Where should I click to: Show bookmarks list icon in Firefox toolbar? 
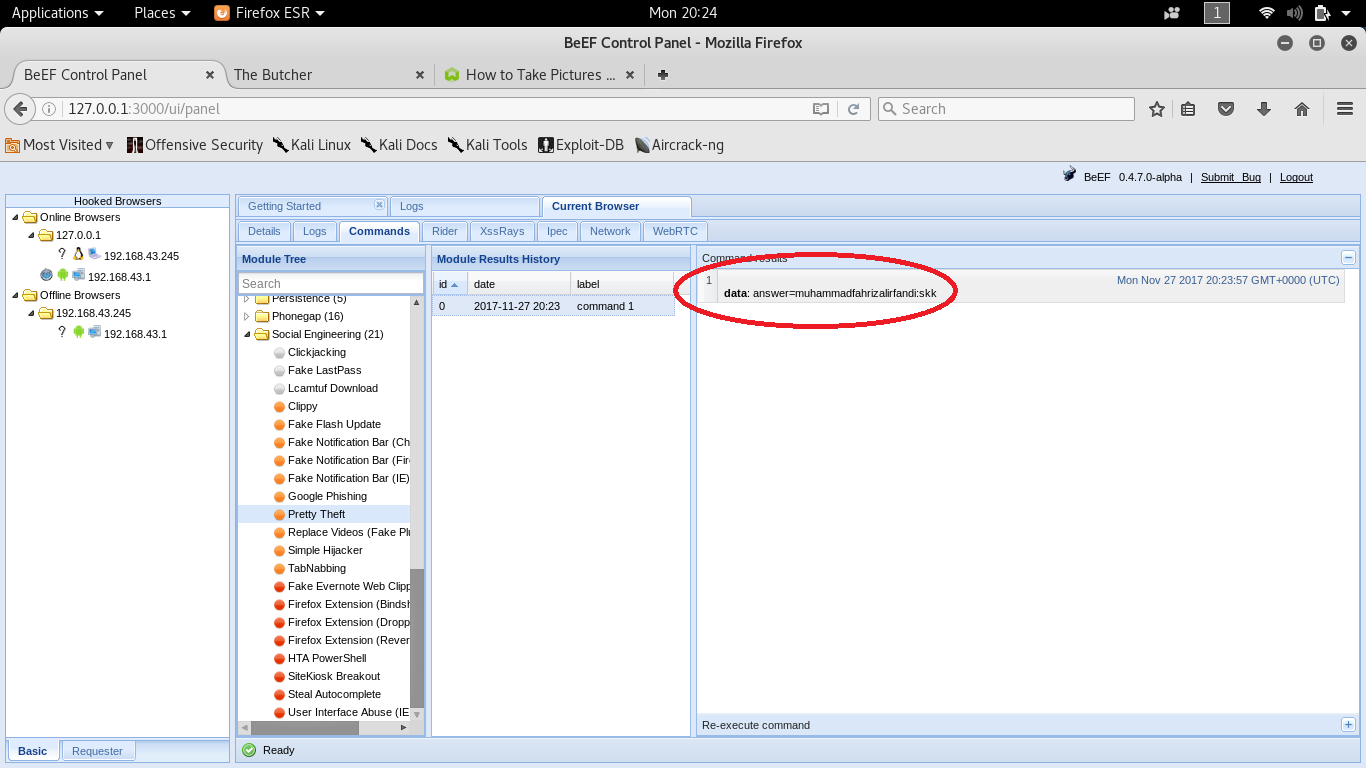1188,109
